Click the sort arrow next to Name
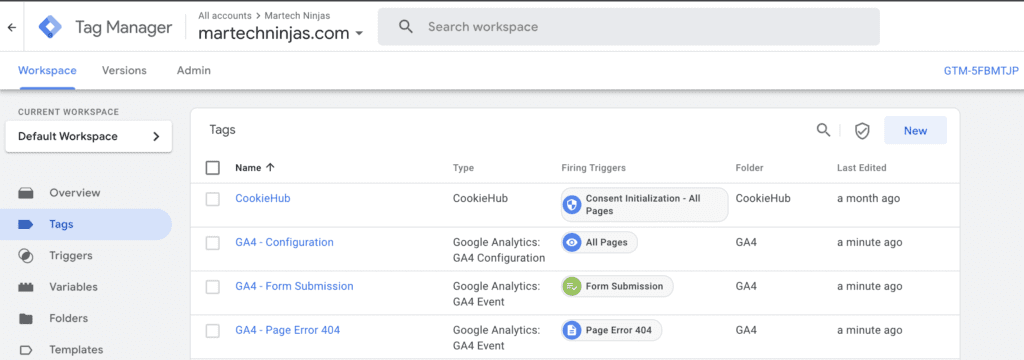Screen dimensions: 1024x360 tap(270, 167)
